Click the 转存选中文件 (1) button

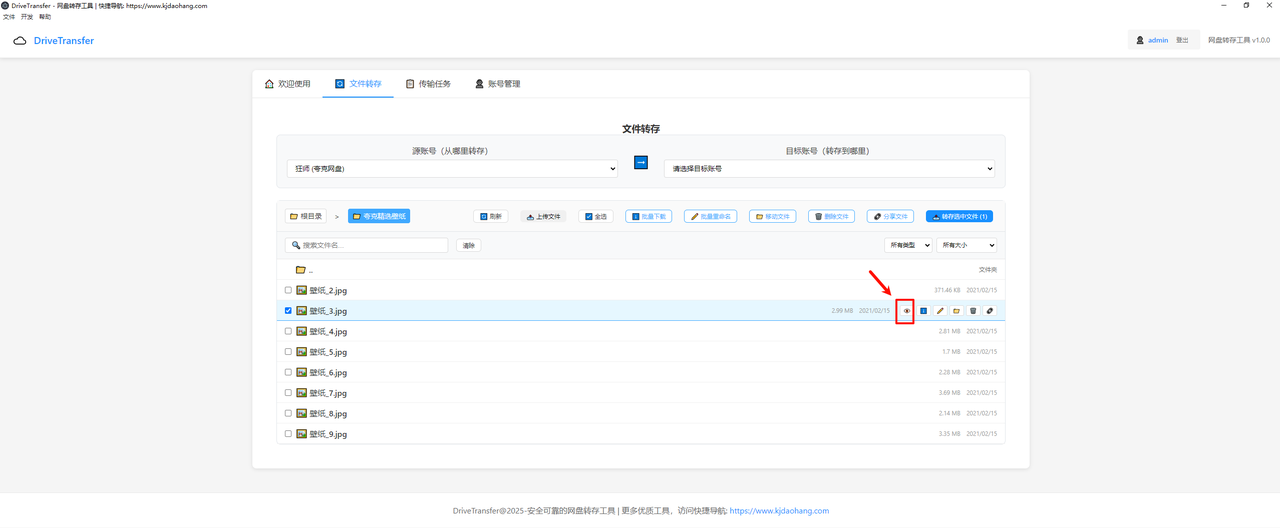coord(959,216)
